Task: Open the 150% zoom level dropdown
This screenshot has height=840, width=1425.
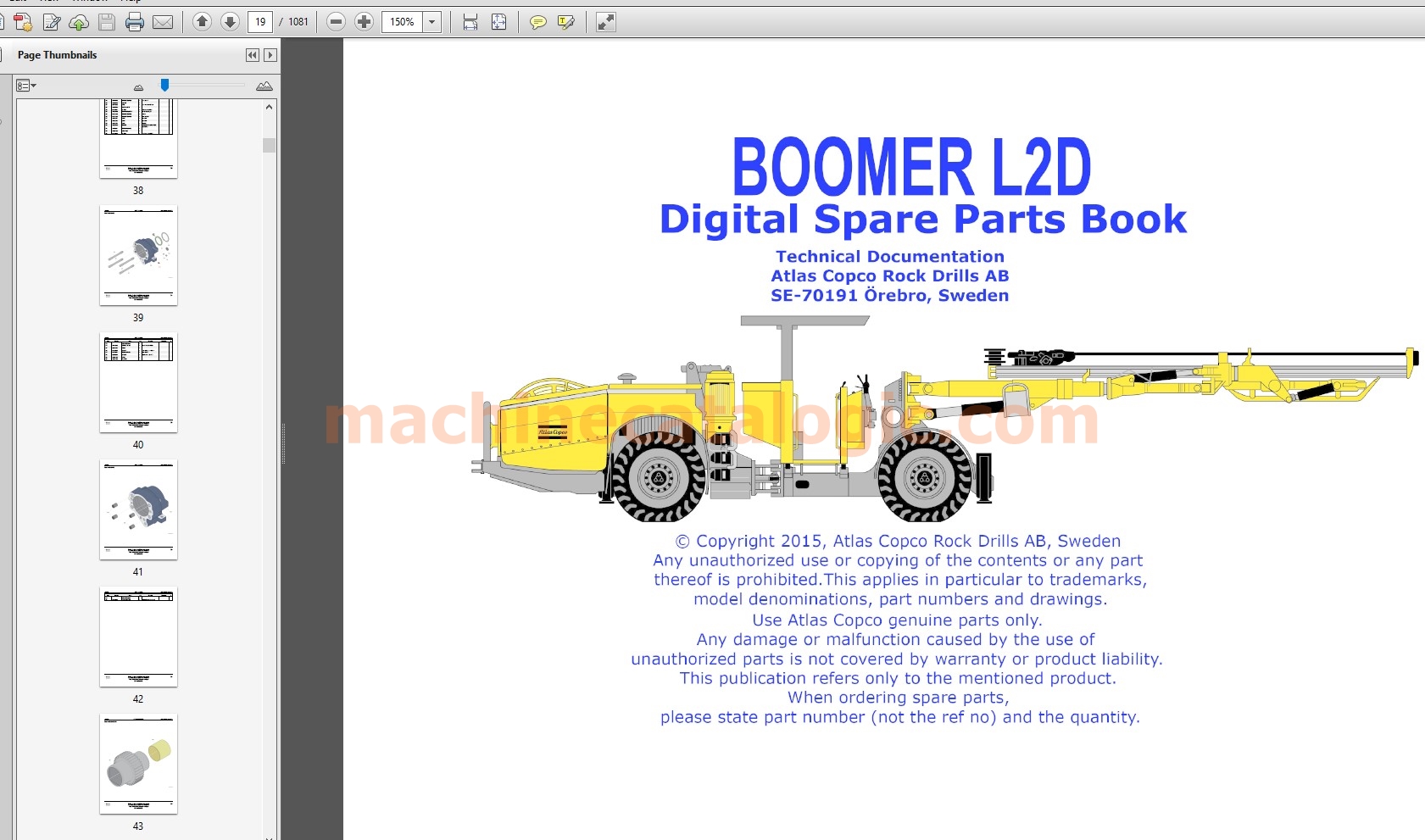Action: (x=432, y=22)
